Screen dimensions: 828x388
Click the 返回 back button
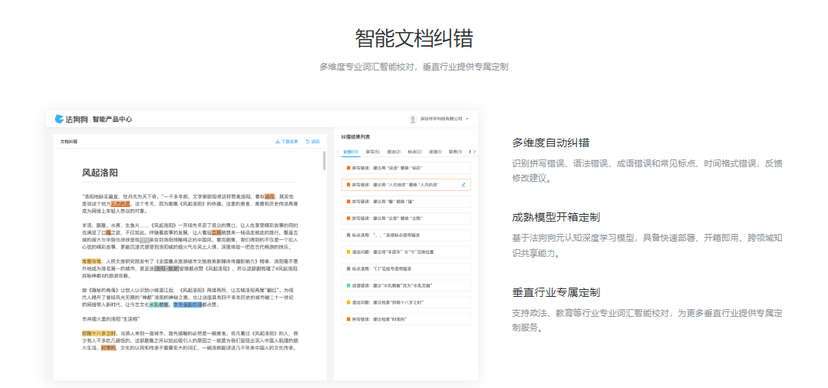coord(313,141)
